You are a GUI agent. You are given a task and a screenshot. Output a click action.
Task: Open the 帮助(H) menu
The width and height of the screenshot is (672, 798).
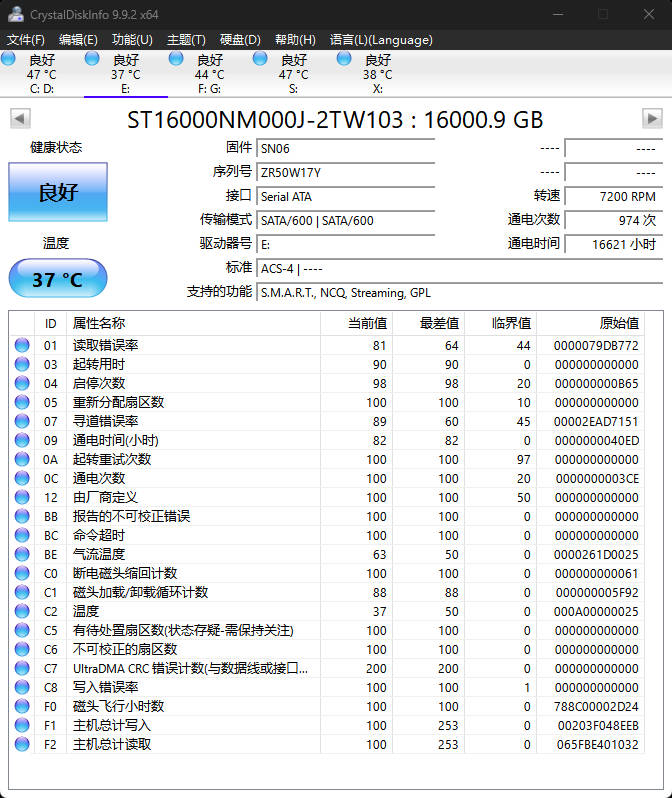pyautogui.click(x=295, y=40)
